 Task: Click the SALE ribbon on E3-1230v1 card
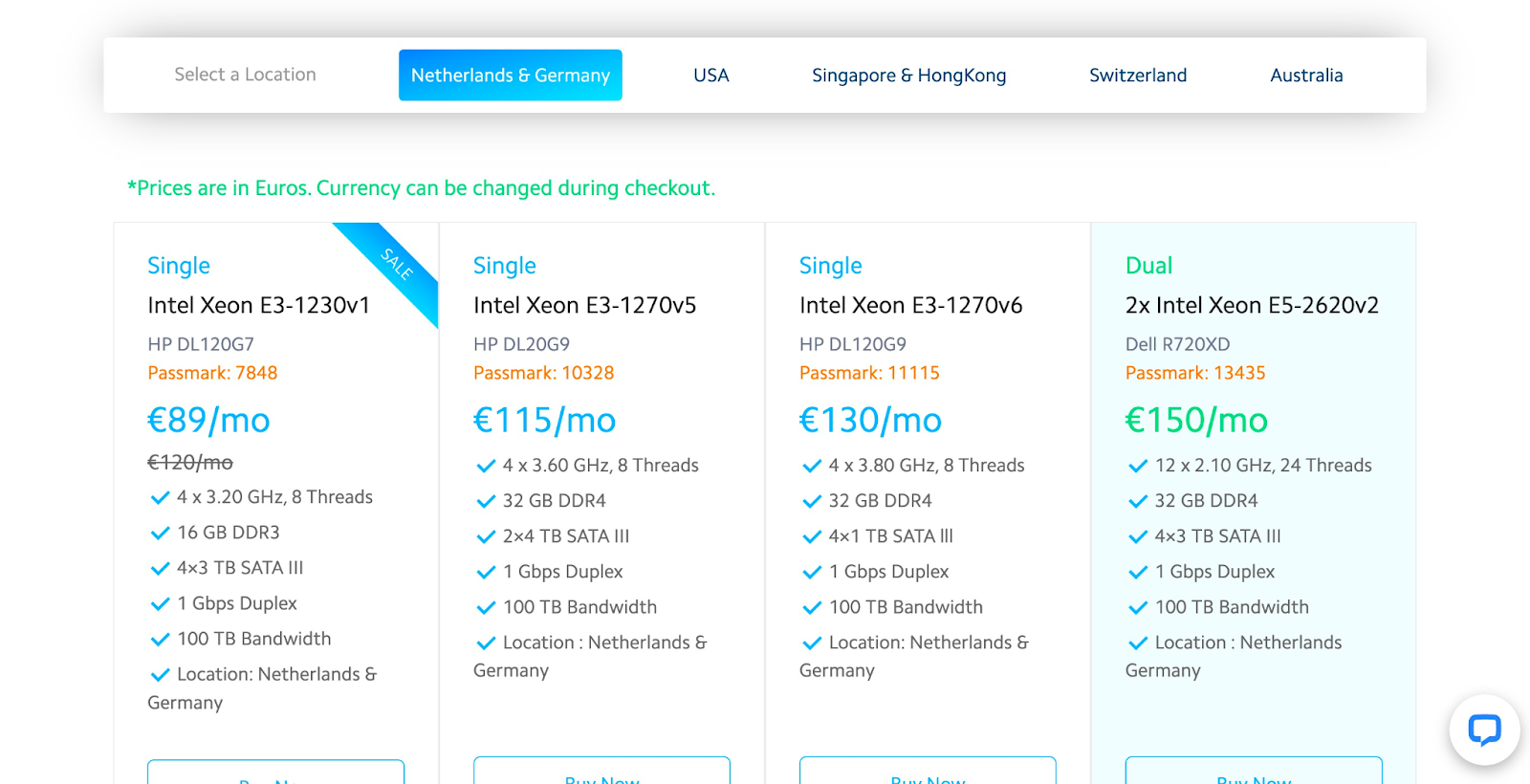(x=397, y=264)
